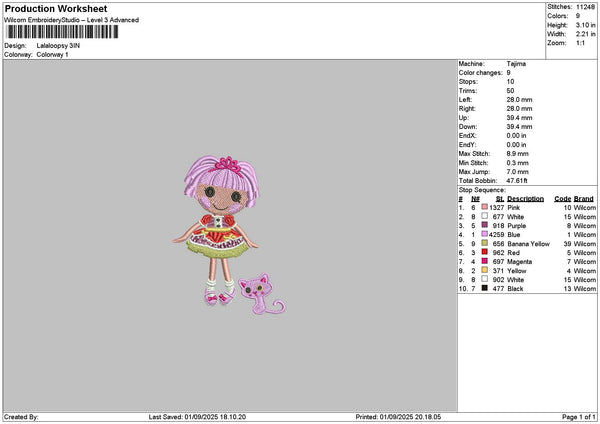Click the Stops value 10

510,82
